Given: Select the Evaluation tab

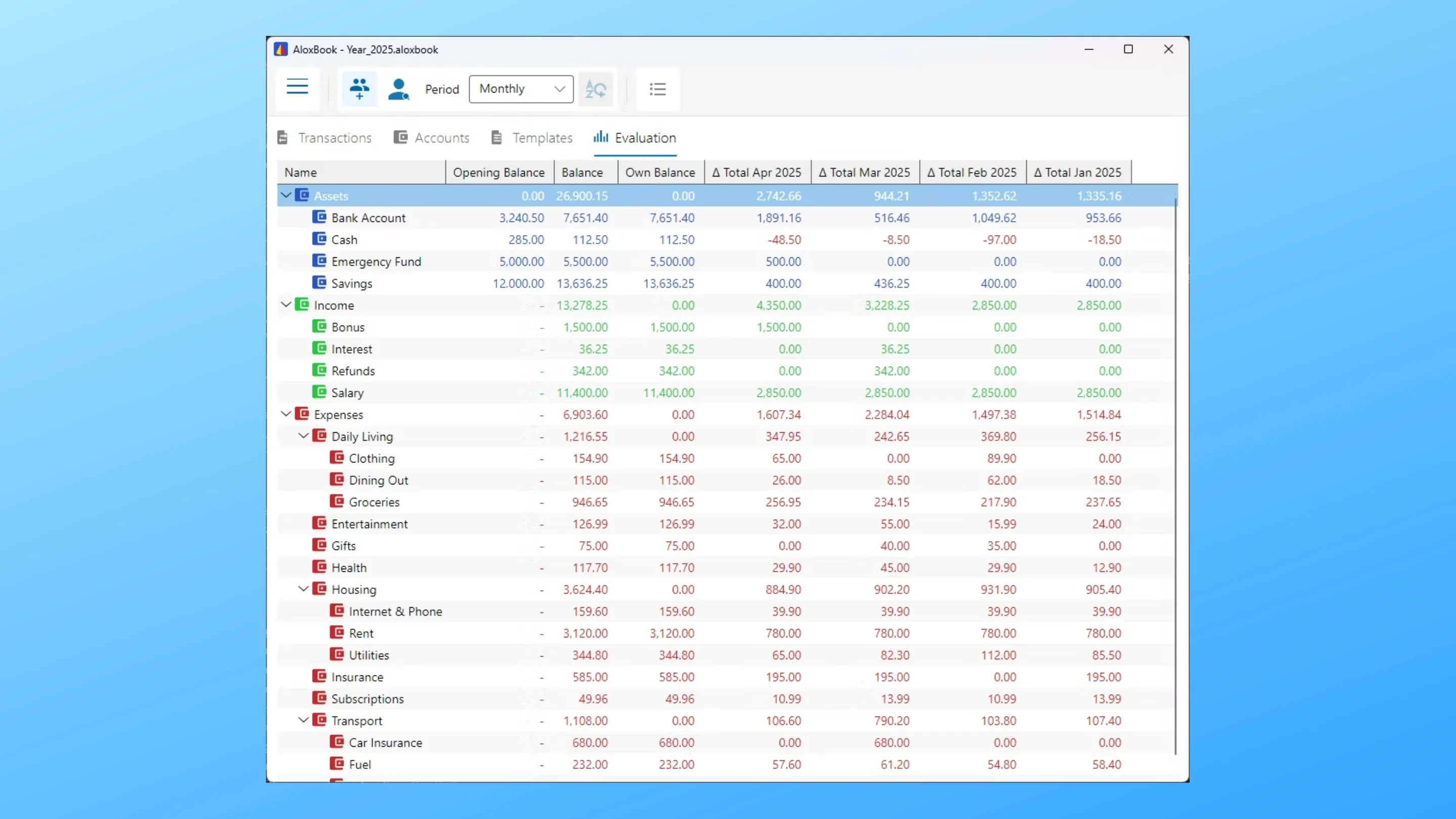Looking at the screenshot, I should tap(635, 138).
